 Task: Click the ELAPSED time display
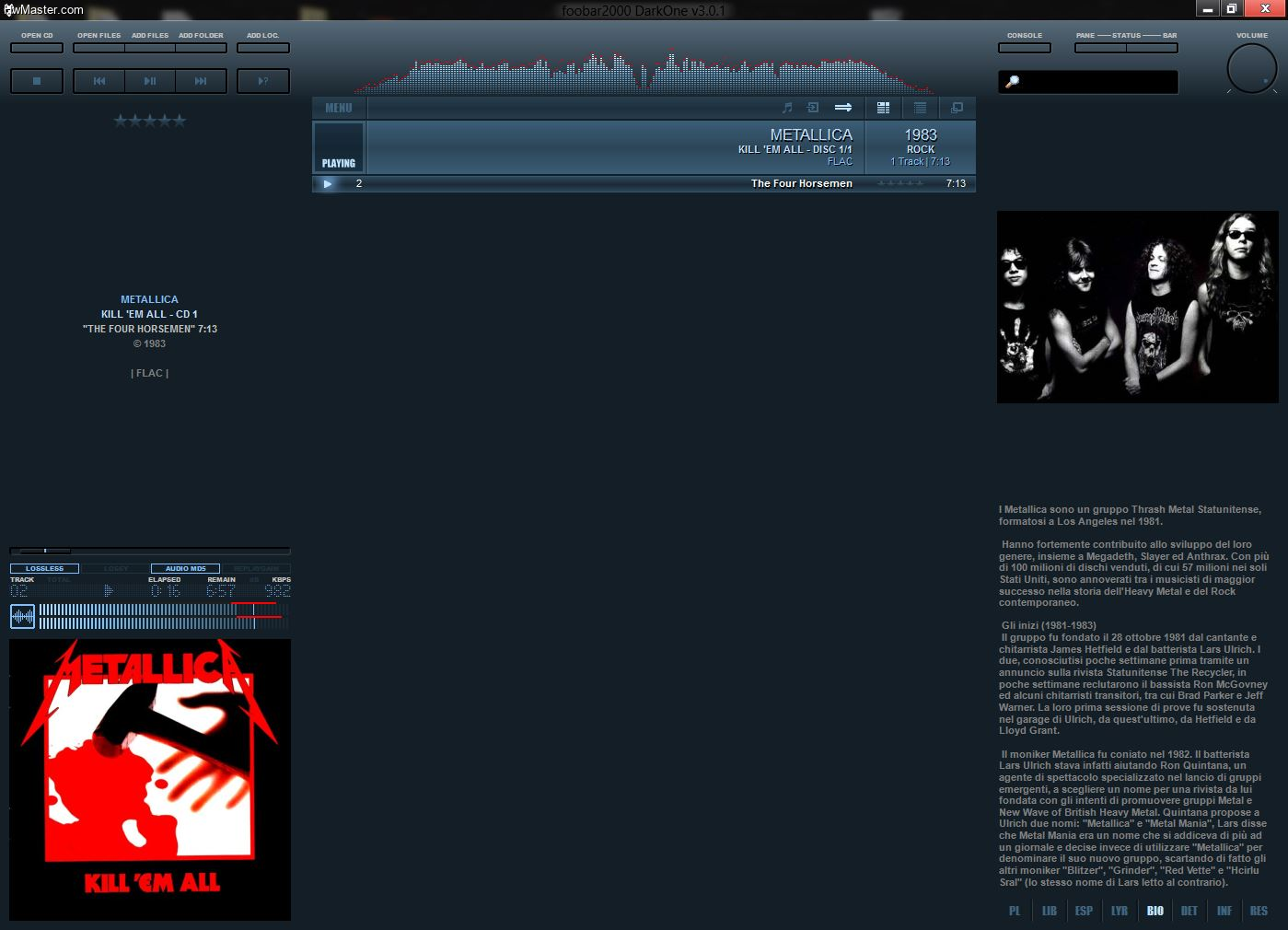pos(165,591)
